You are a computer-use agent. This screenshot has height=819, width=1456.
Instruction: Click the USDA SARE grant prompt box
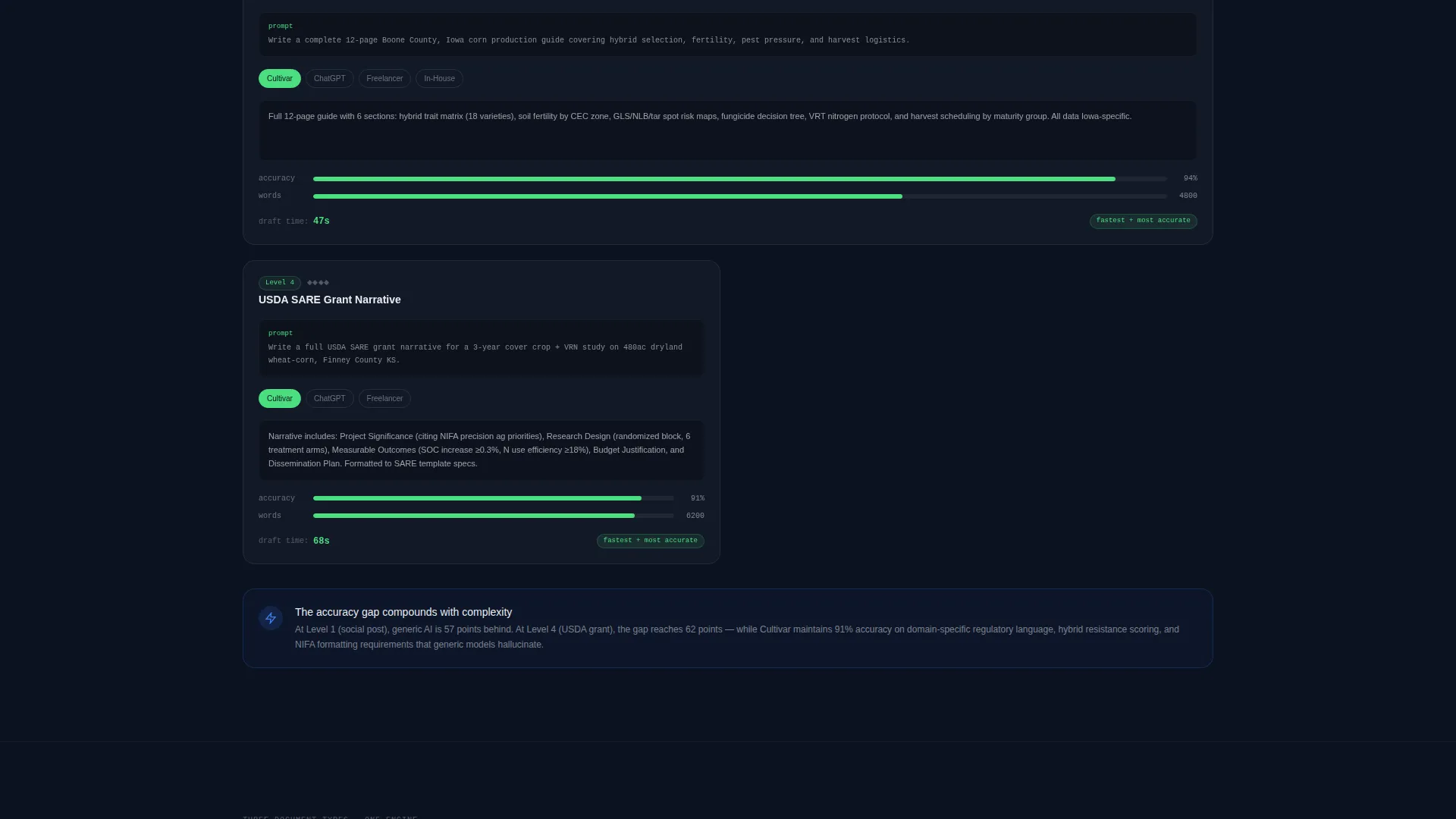tap(481, 347)
